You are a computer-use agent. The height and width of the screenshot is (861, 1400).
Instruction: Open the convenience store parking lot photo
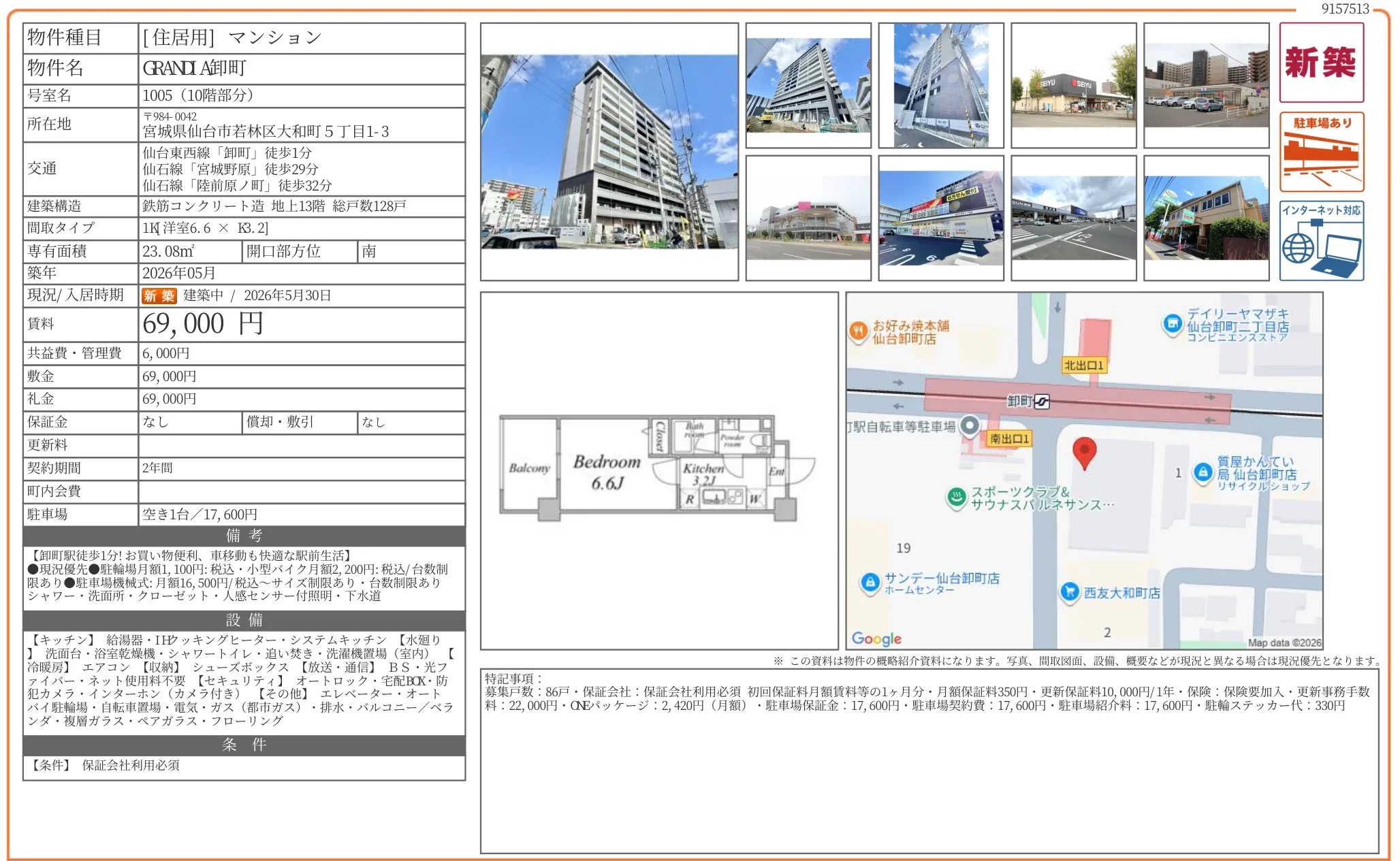[1207, 85]
